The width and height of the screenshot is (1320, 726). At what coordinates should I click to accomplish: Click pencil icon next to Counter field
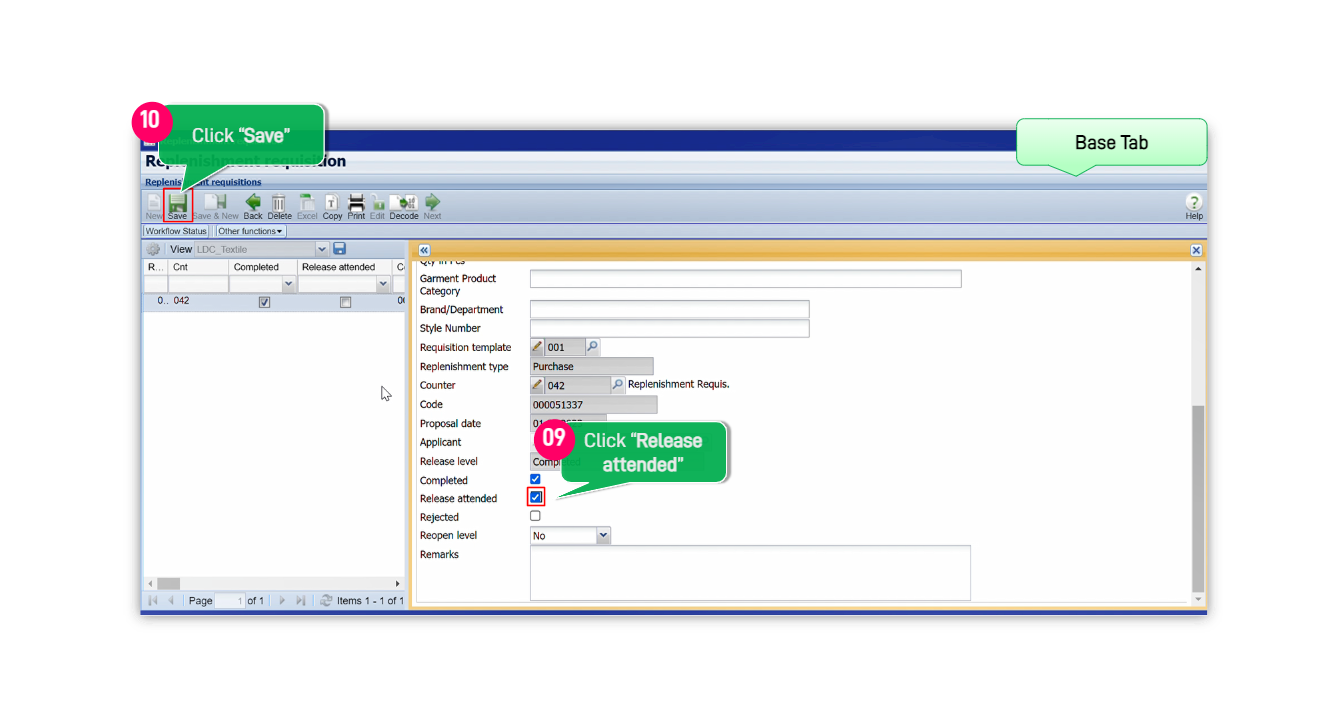(x=537, y=385)
